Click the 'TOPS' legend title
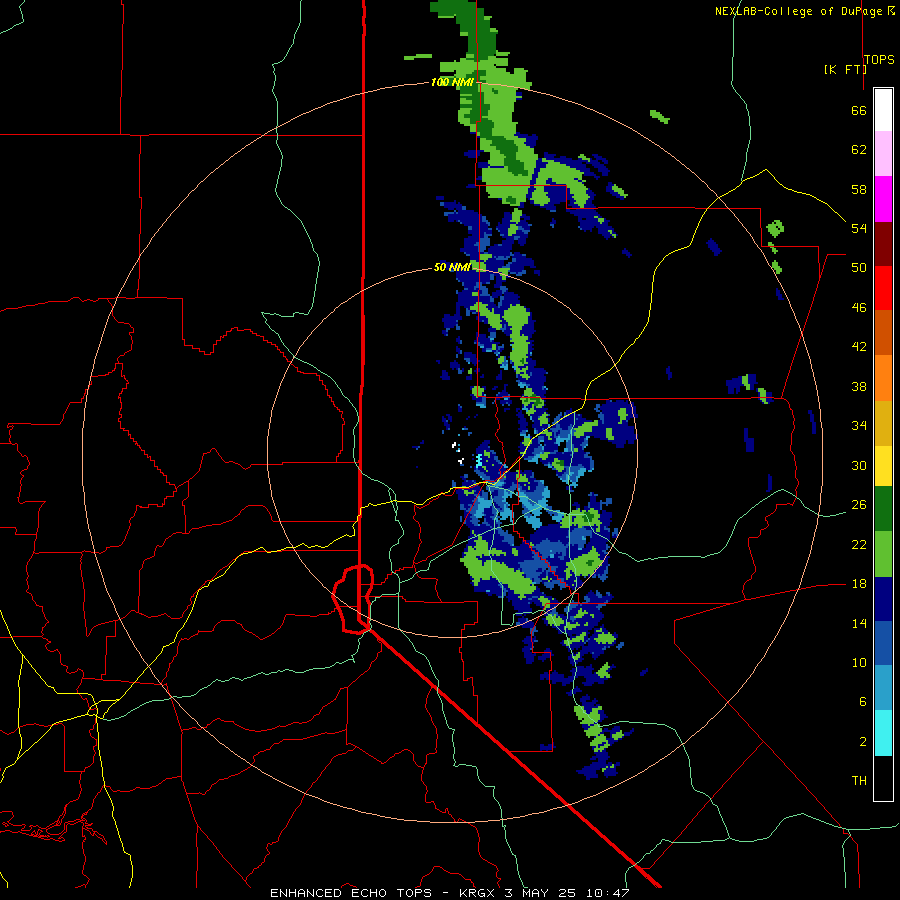The height and width of the screenshot is (900, 900). point(879,59)
